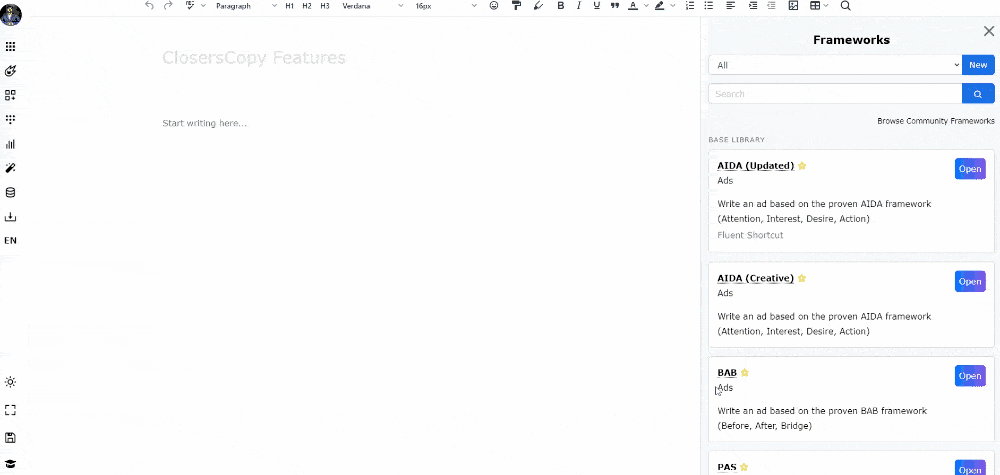
Task: Apply the highlight color marker
Action: tap(659, 6)
